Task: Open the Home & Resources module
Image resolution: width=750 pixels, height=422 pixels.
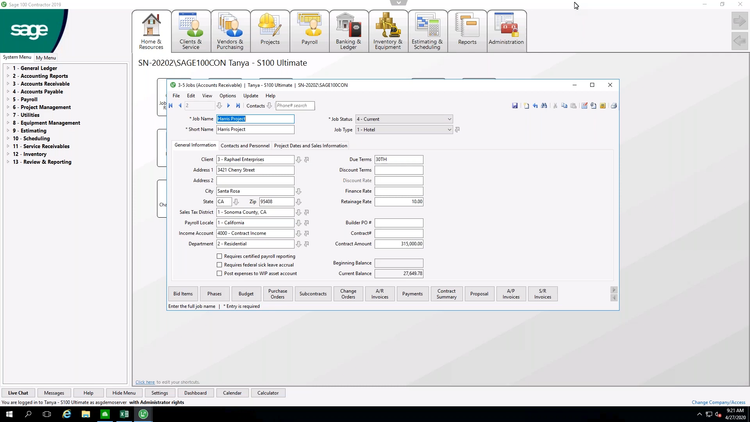Action: click(151, 31)
